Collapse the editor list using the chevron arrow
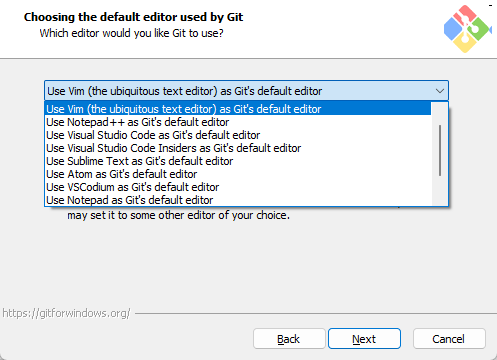The height and width of the screenshot is (360, 497). click(x=440, y=91)
